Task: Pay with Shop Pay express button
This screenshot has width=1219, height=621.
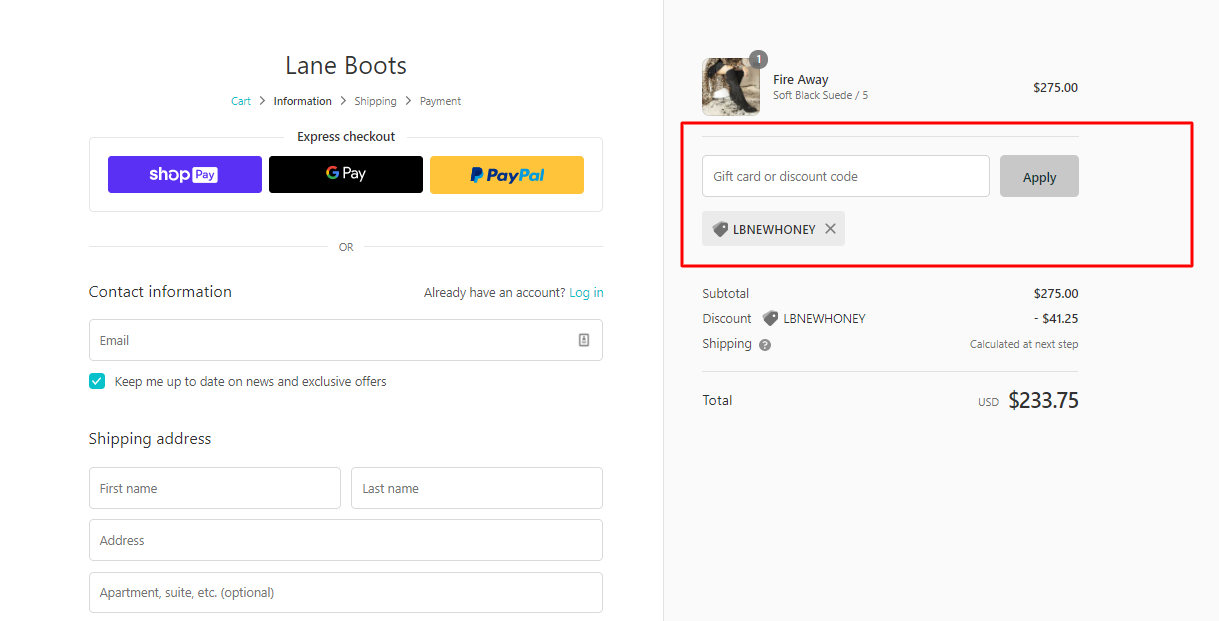Action: pos(185,174)
